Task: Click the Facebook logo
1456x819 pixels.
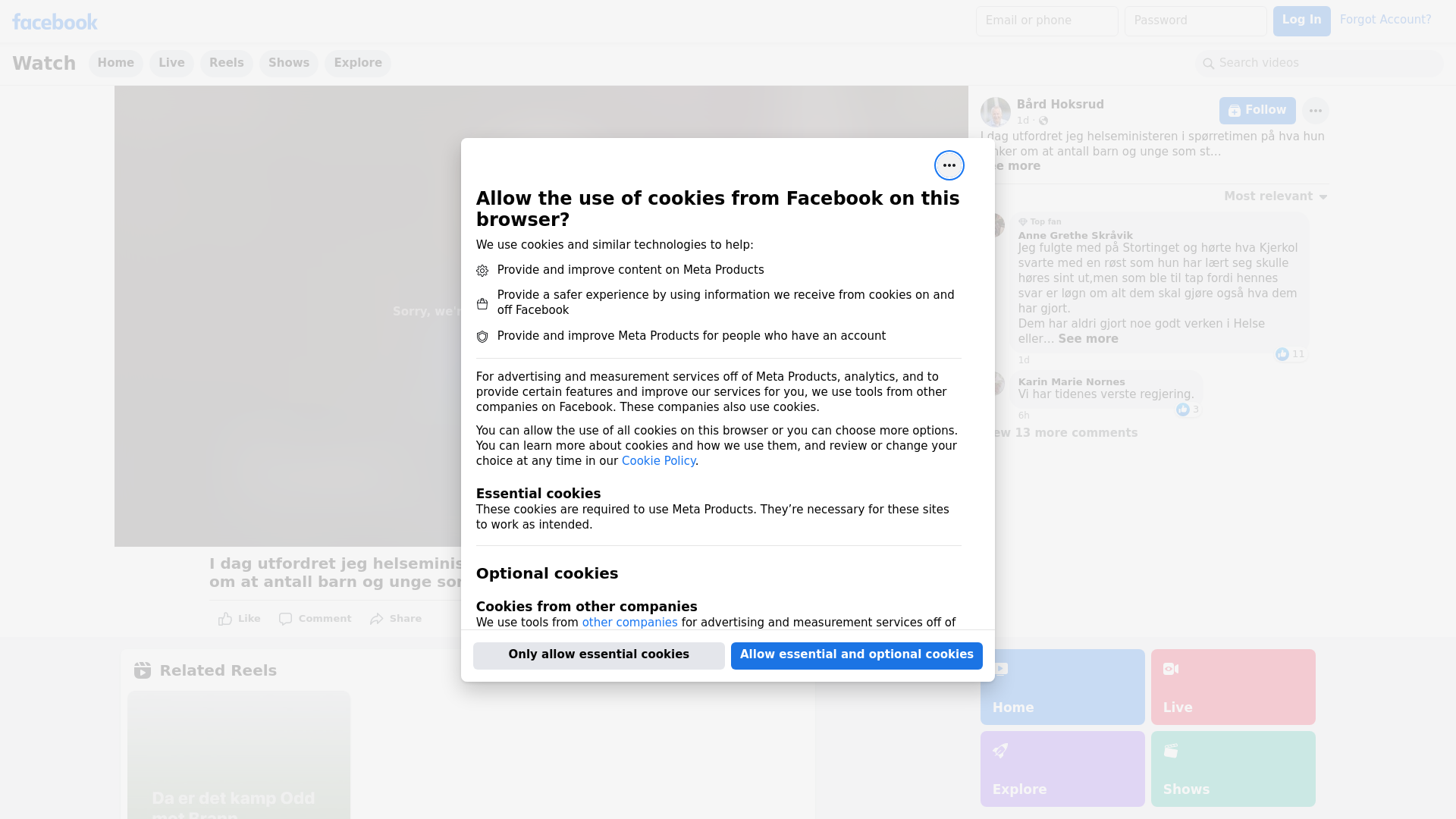Action: tap(55, 22)
